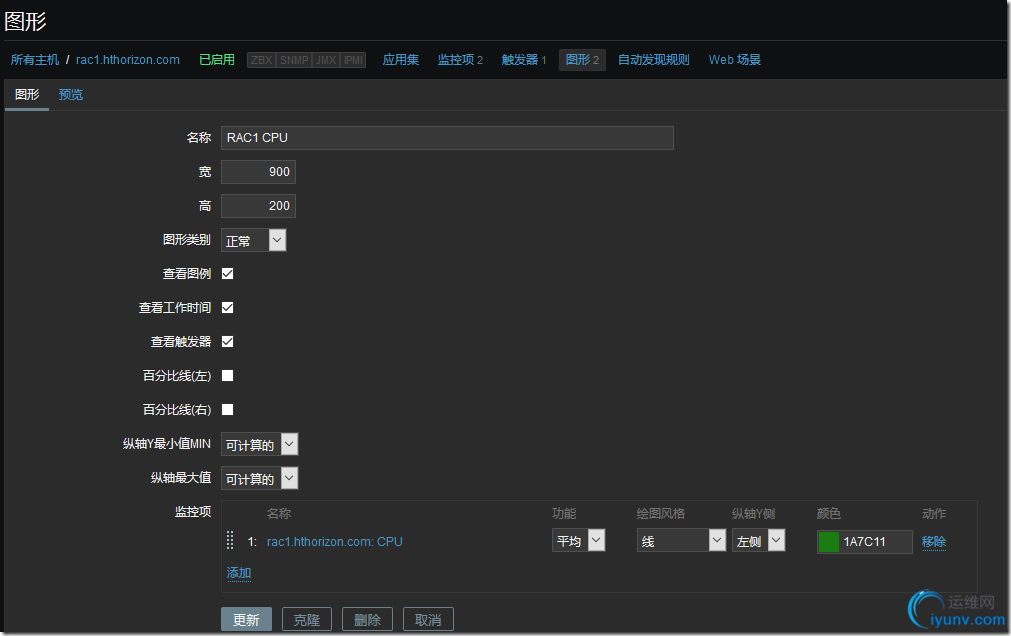This screenshot has height=636, width=1011.
Task: Click the 名称 field containing RAC1 CPU
Action: click(x=447, y=138)
